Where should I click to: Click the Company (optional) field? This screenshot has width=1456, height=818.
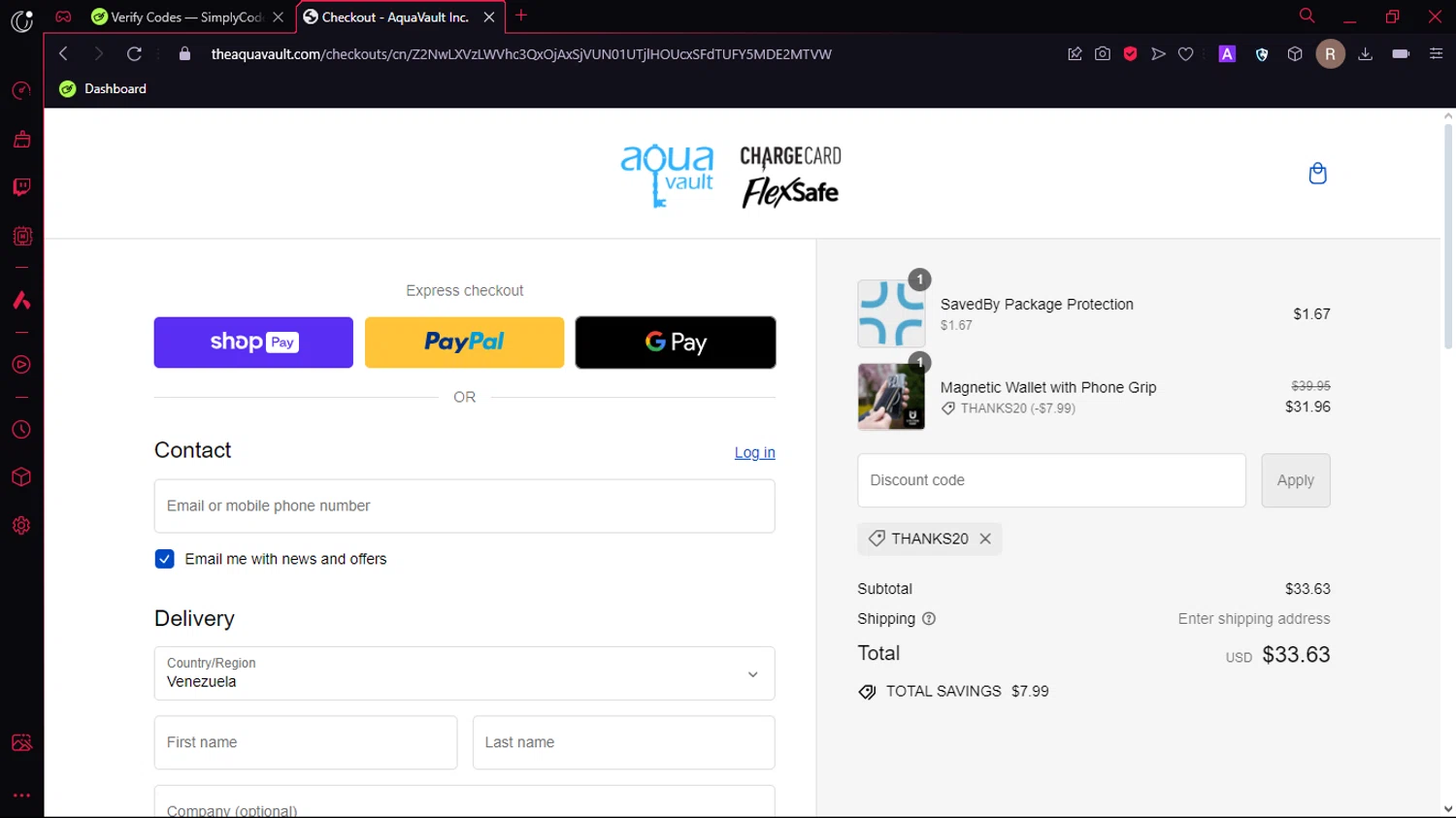click(x=464, y=802)
